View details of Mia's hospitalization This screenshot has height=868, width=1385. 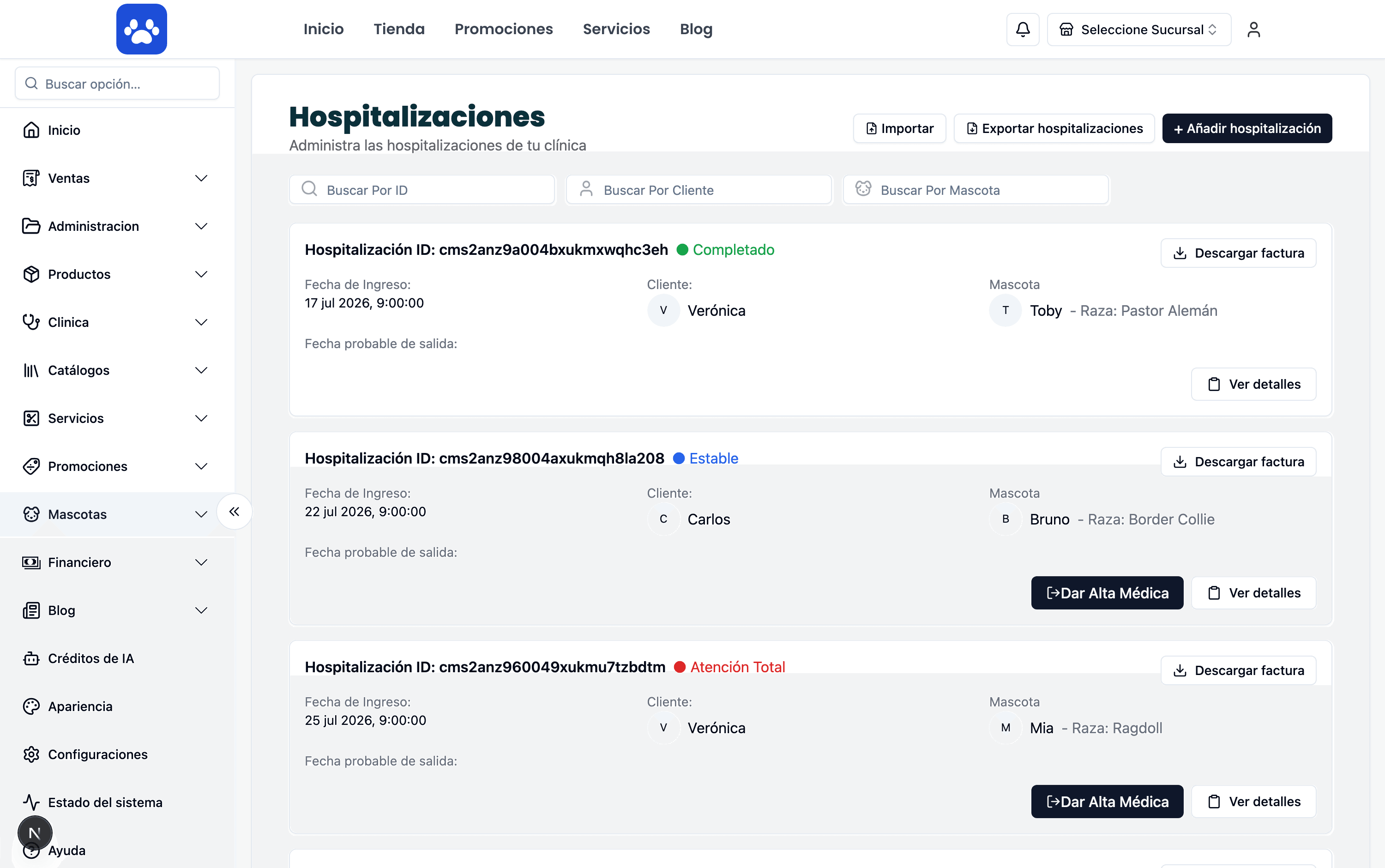1253,802
